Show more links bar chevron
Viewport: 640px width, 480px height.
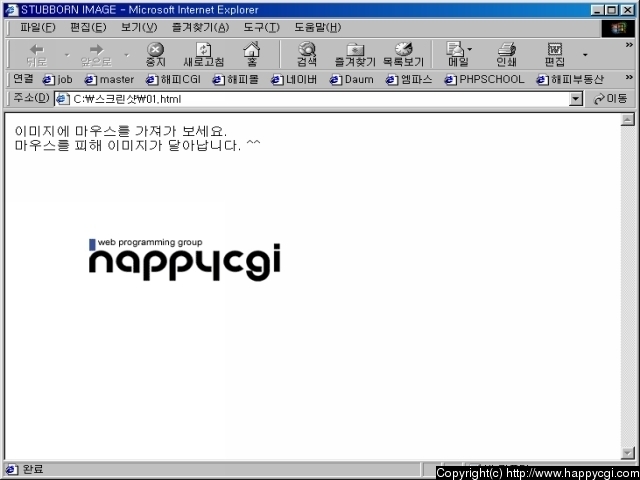click(x=629, y=77)
